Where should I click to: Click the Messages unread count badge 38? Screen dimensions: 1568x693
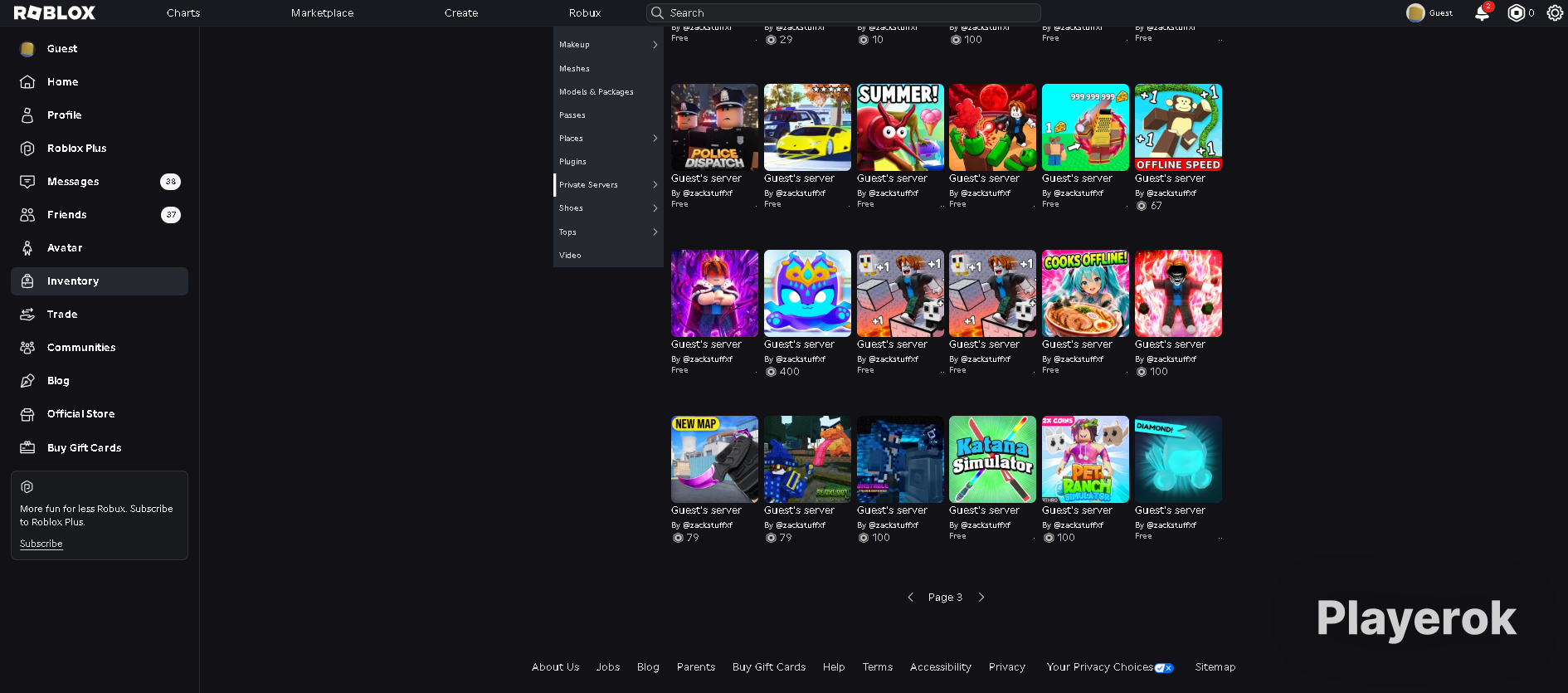click(170, 182)
